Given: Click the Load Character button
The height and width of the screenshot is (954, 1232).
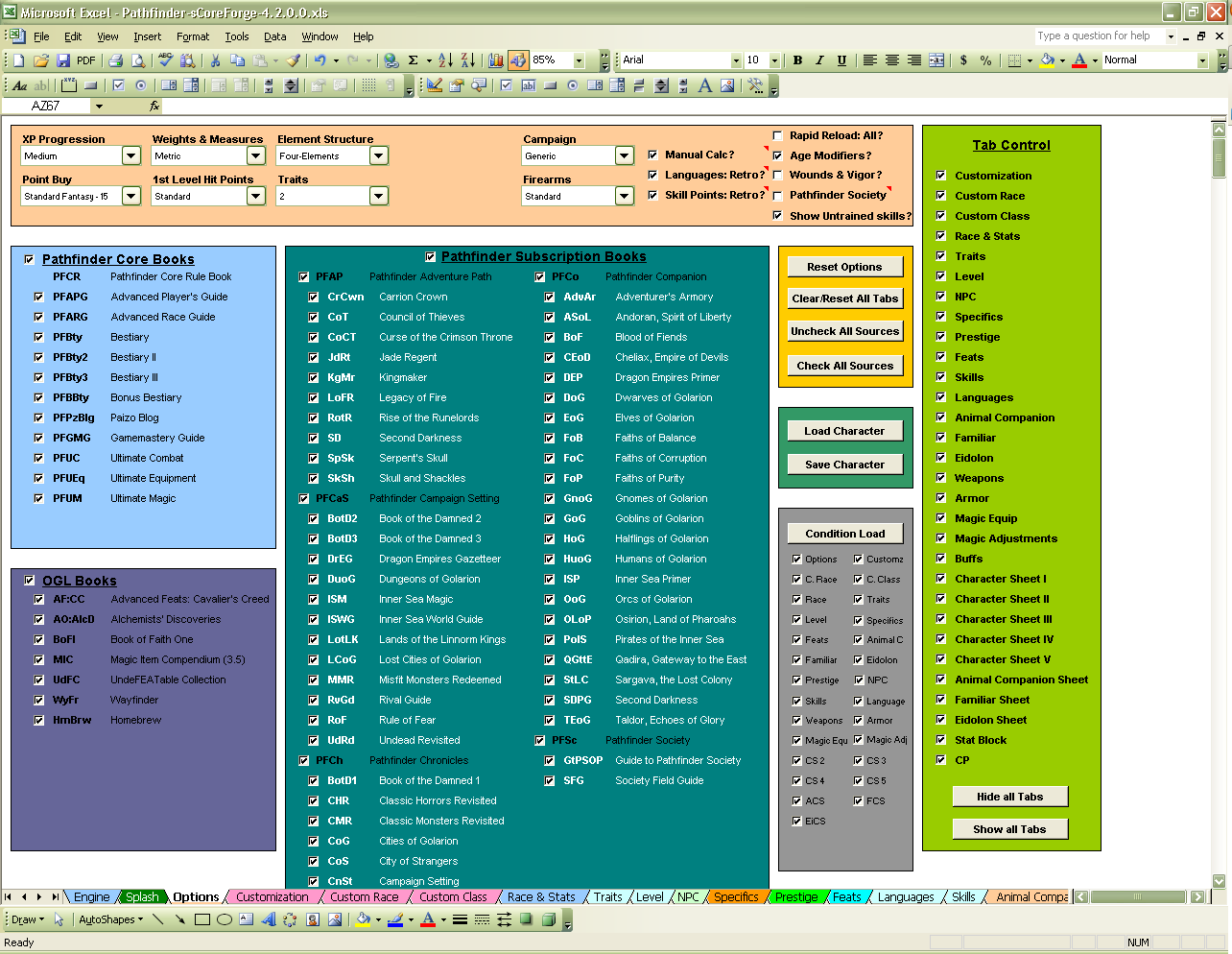Looking at the screenshot, I should [x=844, y=431].
